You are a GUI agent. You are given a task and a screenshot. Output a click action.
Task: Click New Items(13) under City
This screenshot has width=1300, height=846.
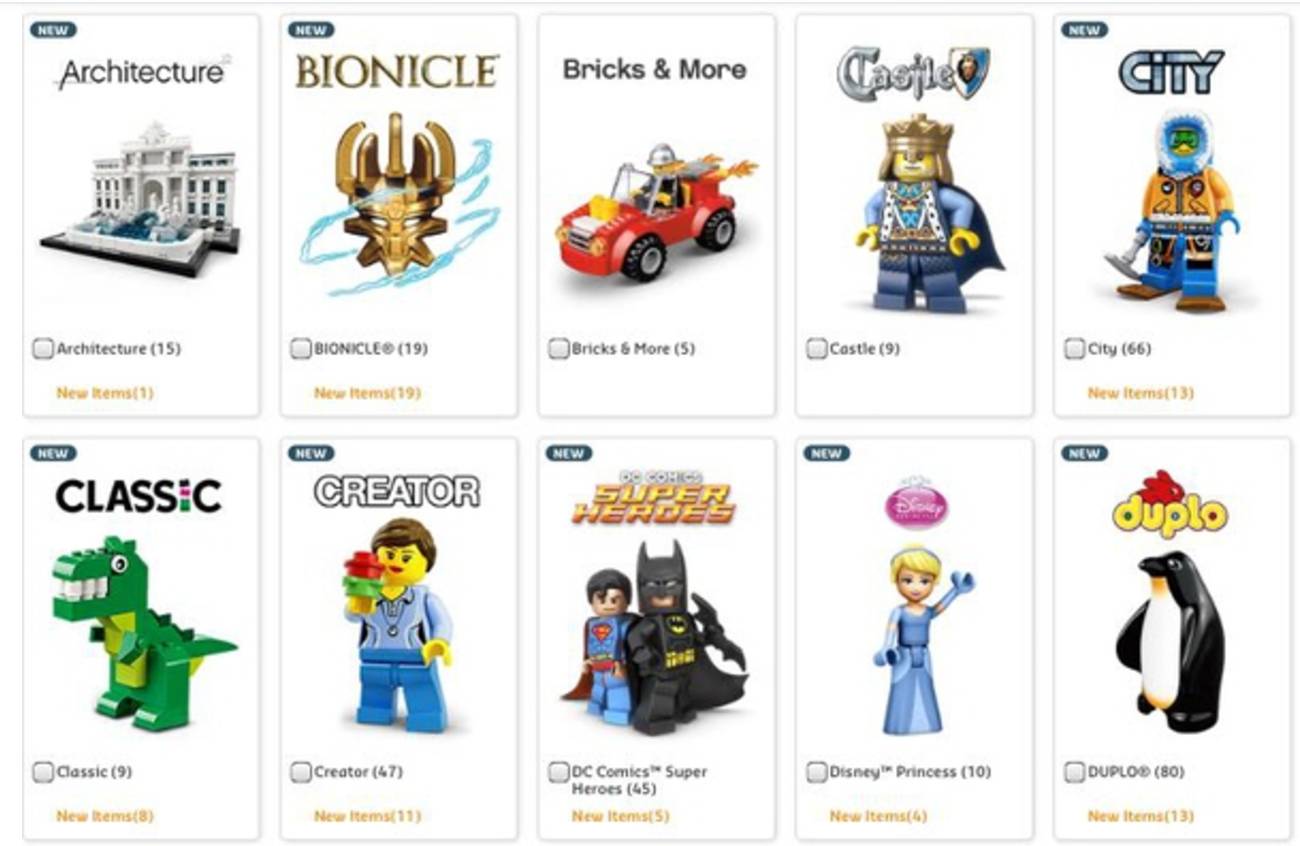1141,393
